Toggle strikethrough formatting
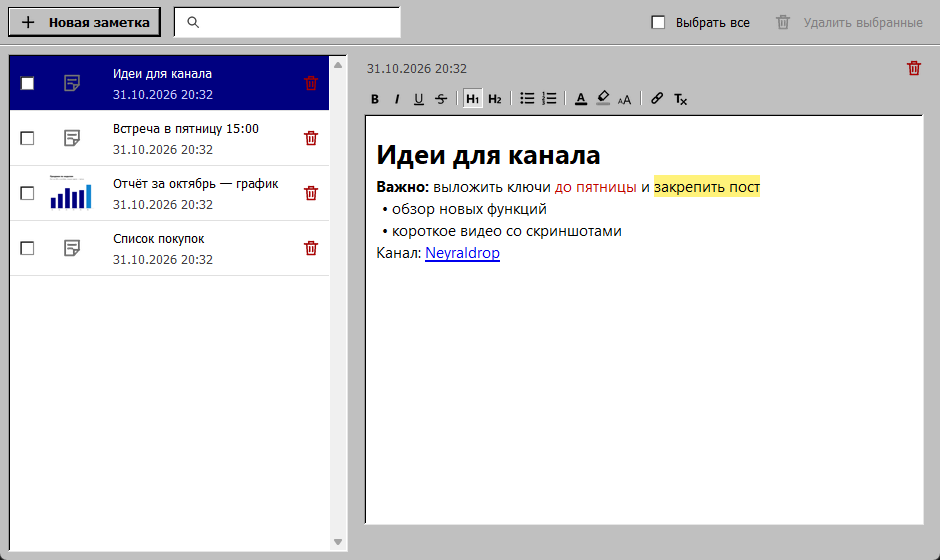This screenshot has width=940, height=560. (441, 99)
